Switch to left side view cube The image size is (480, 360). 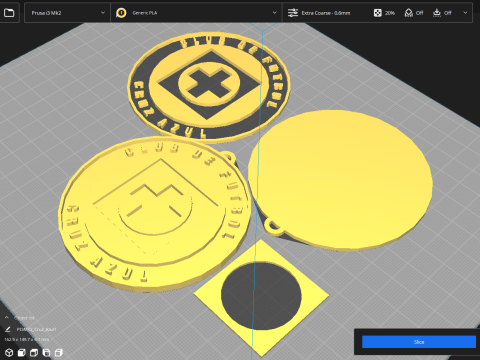point(46,352)
